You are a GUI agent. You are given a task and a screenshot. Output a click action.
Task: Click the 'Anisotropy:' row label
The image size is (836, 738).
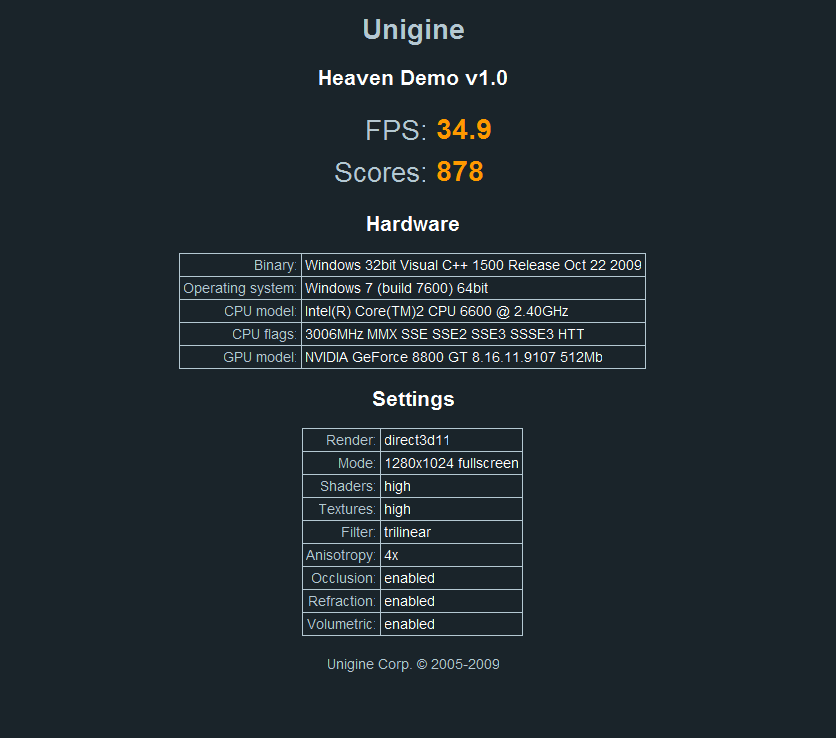point(341,555)
